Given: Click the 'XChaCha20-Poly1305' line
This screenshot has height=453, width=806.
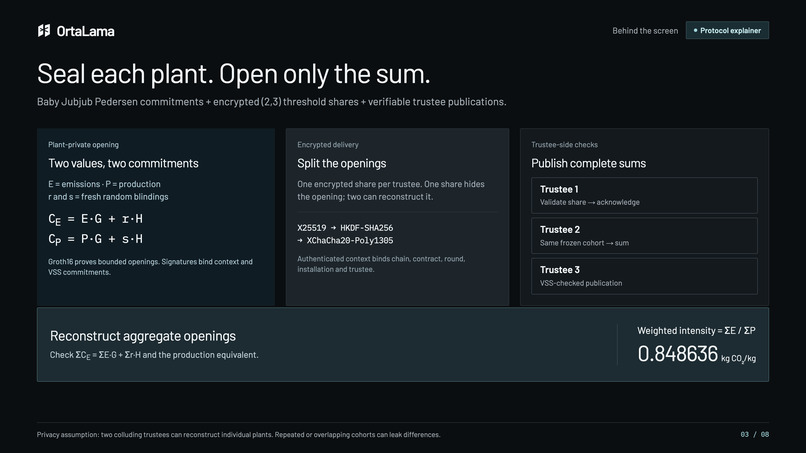Looking at the screenshot, I should pyautogui.click(x=345, y=241).
